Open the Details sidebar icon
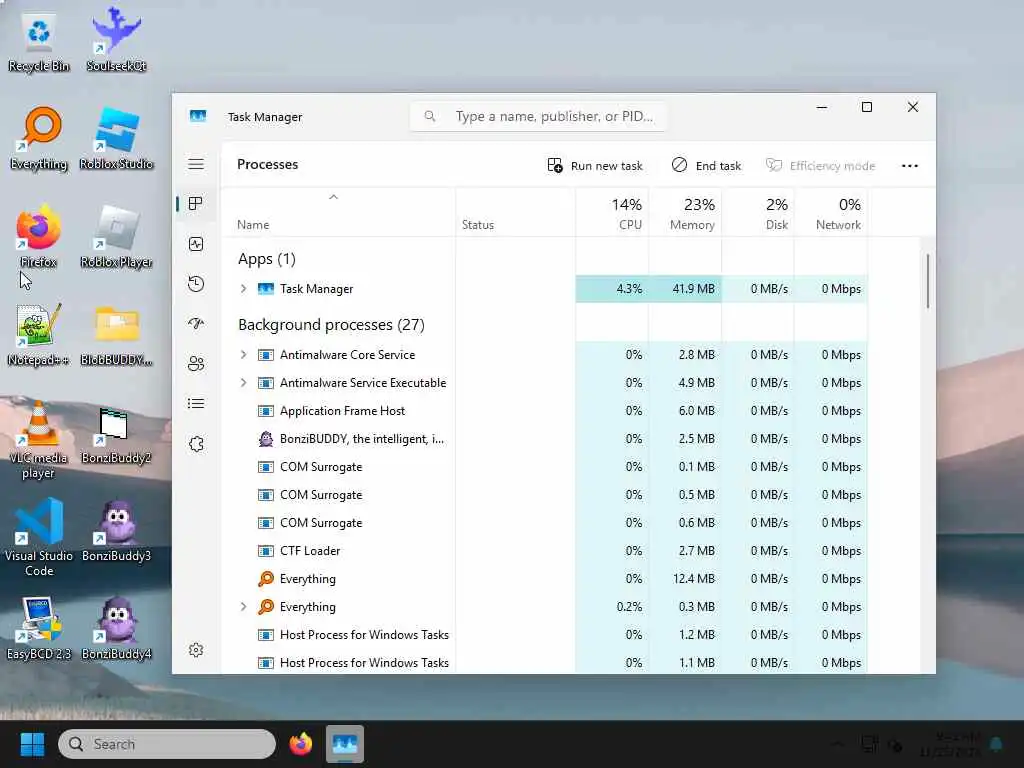Screen dimensions: 1024x768 point(196,403)
